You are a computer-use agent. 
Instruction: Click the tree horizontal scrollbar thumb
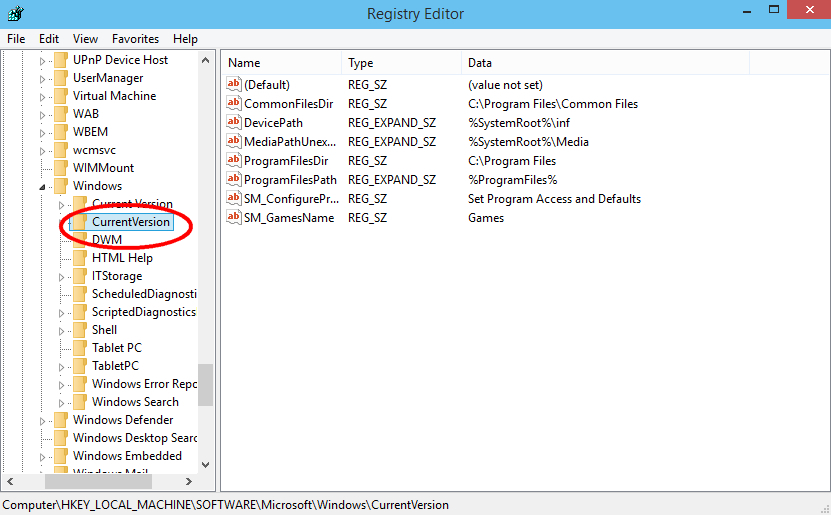pyautogui.click(x=99, y=482)
